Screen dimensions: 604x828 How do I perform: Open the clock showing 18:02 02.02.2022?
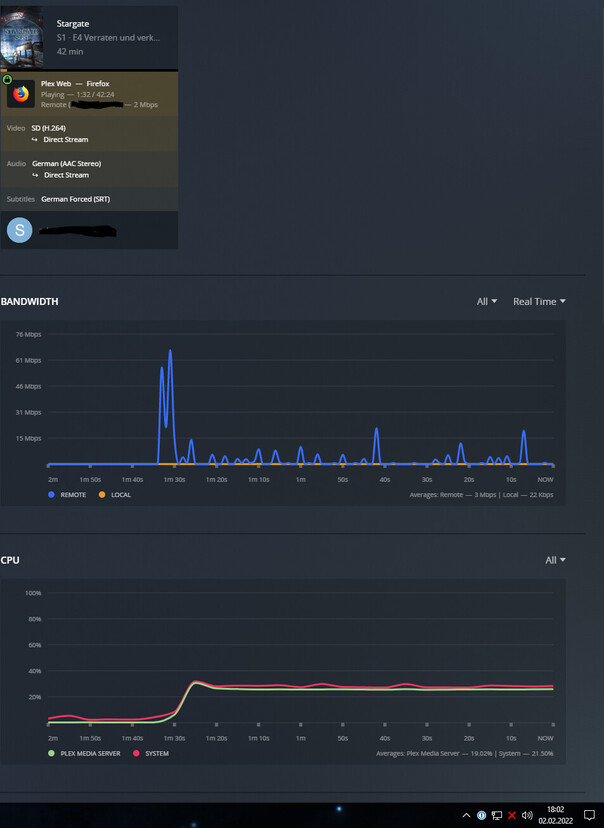[x=555, y=815]
